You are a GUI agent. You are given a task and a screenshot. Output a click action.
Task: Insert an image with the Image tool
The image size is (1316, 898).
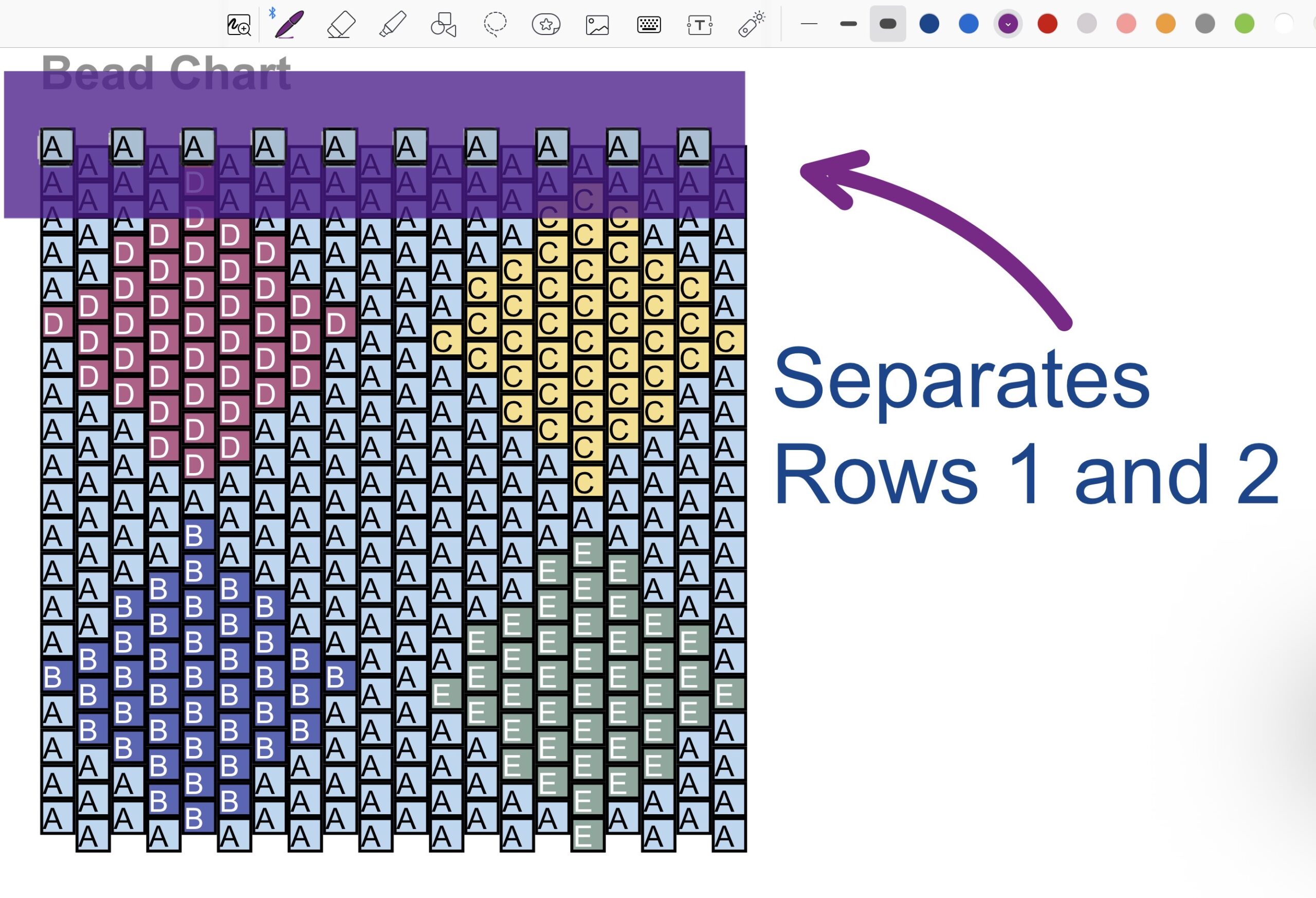click(x=597, y=25)
